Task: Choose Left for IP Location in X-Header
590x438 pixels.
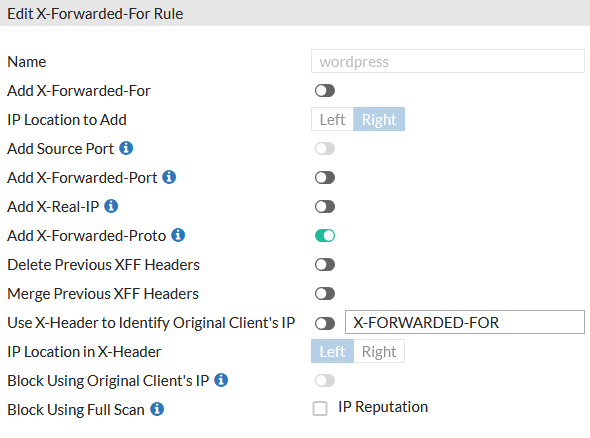Action: pyautogui.click(x=332, y=351)
